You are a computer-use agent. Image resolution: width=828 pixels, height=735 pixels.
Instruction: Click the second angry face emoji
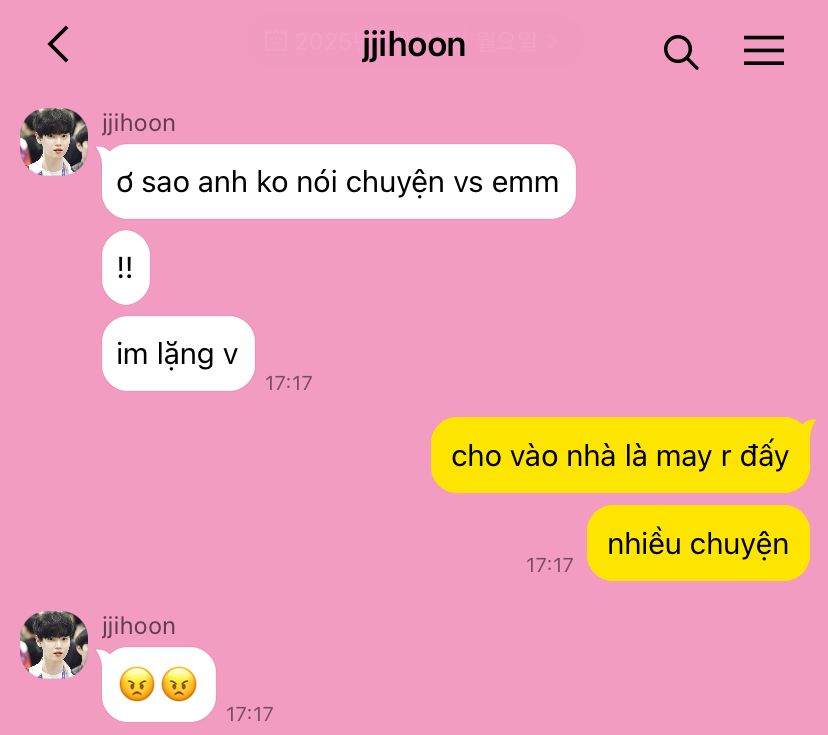click(x=179, y=684)
